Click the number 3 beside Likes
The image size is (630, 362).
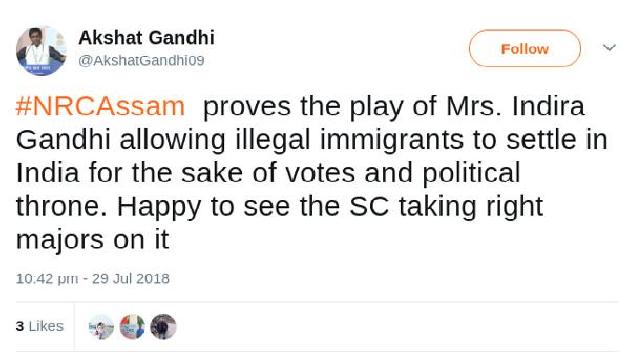(20, 326)
